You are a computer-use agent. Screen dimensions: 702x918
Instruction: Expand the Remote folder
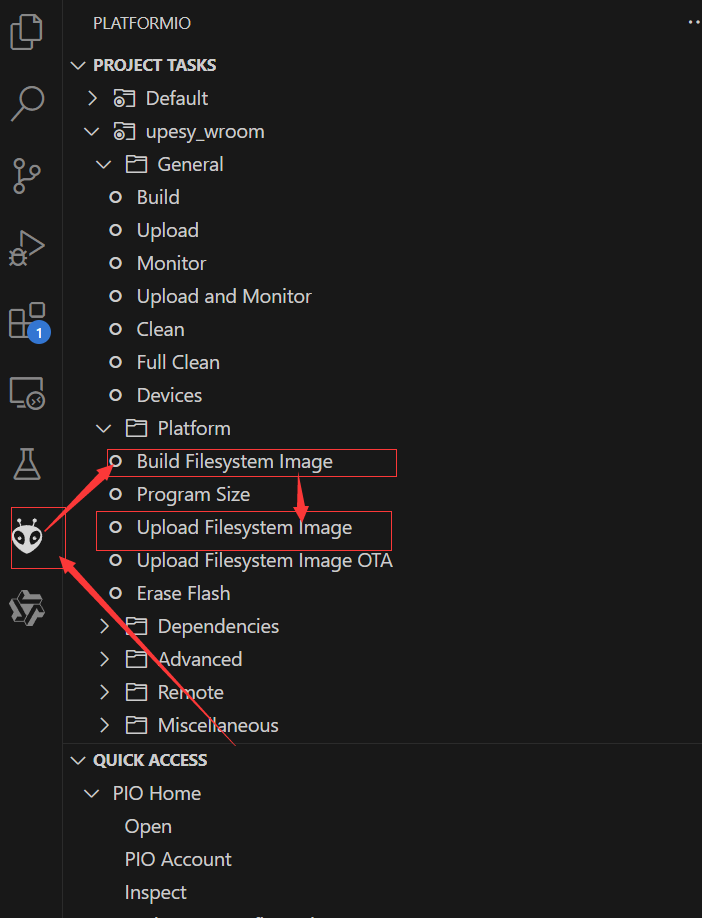click(104, 693)
